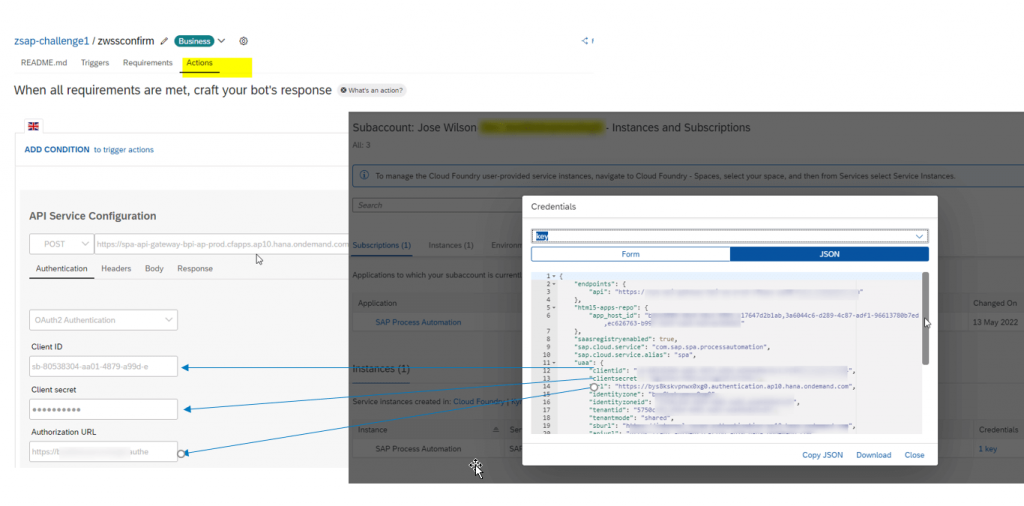Click the Authorization URL input field

(x=103, y=452)
